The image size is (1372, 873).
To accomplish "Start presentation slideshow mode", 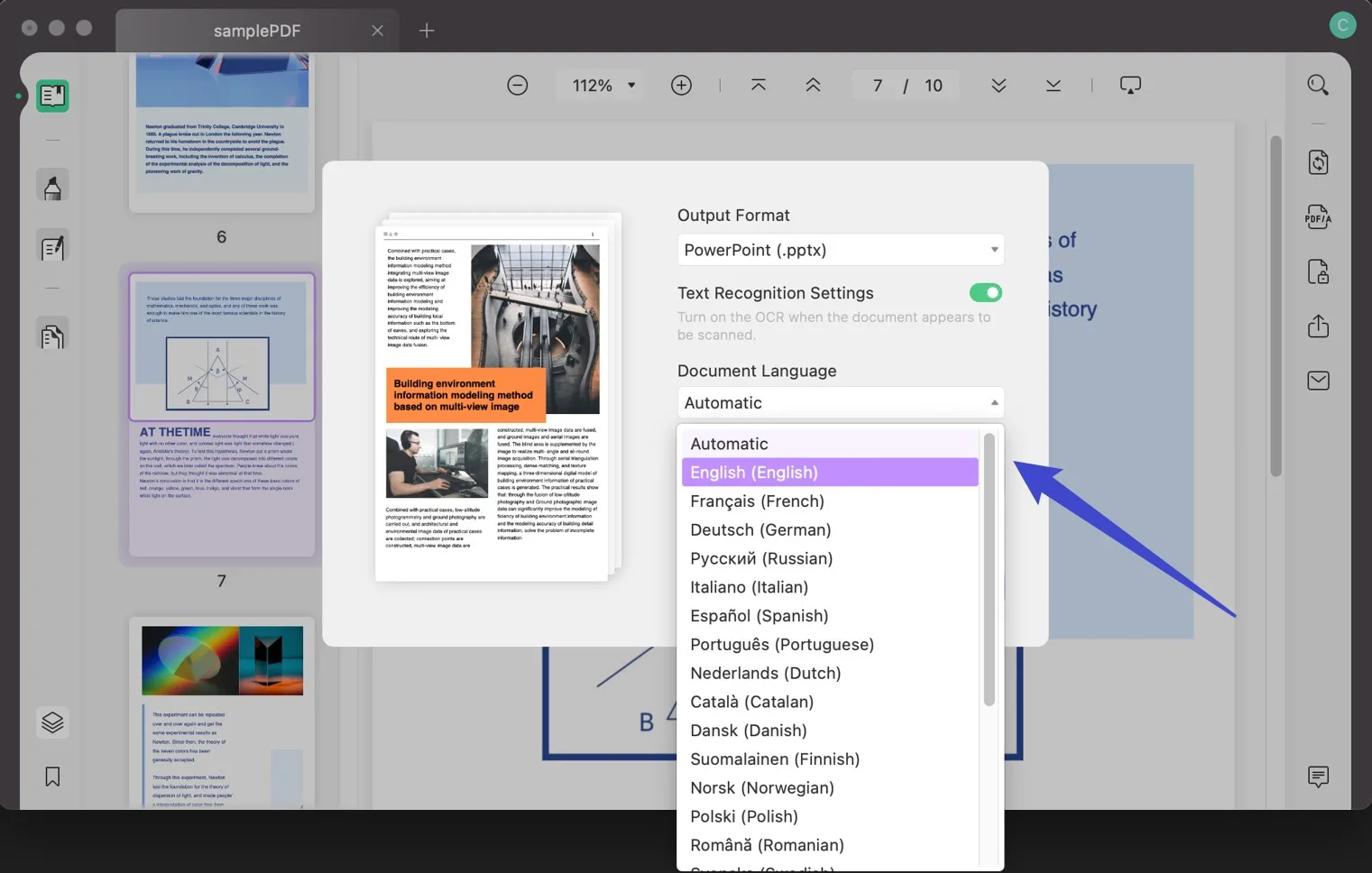I will [x=1130, y=86].
